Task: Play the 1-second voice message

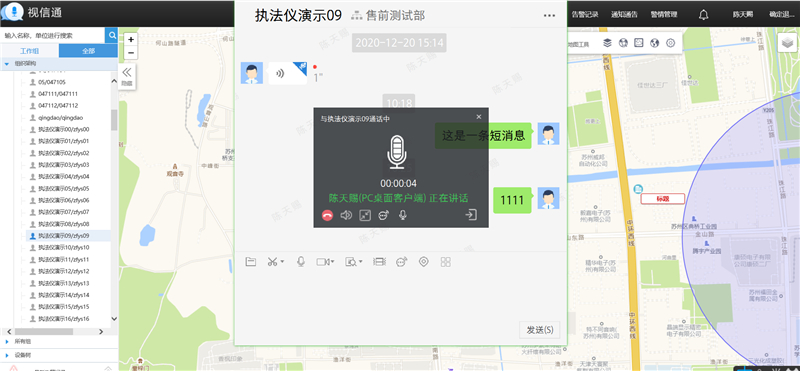Action: tap(288, 73)
